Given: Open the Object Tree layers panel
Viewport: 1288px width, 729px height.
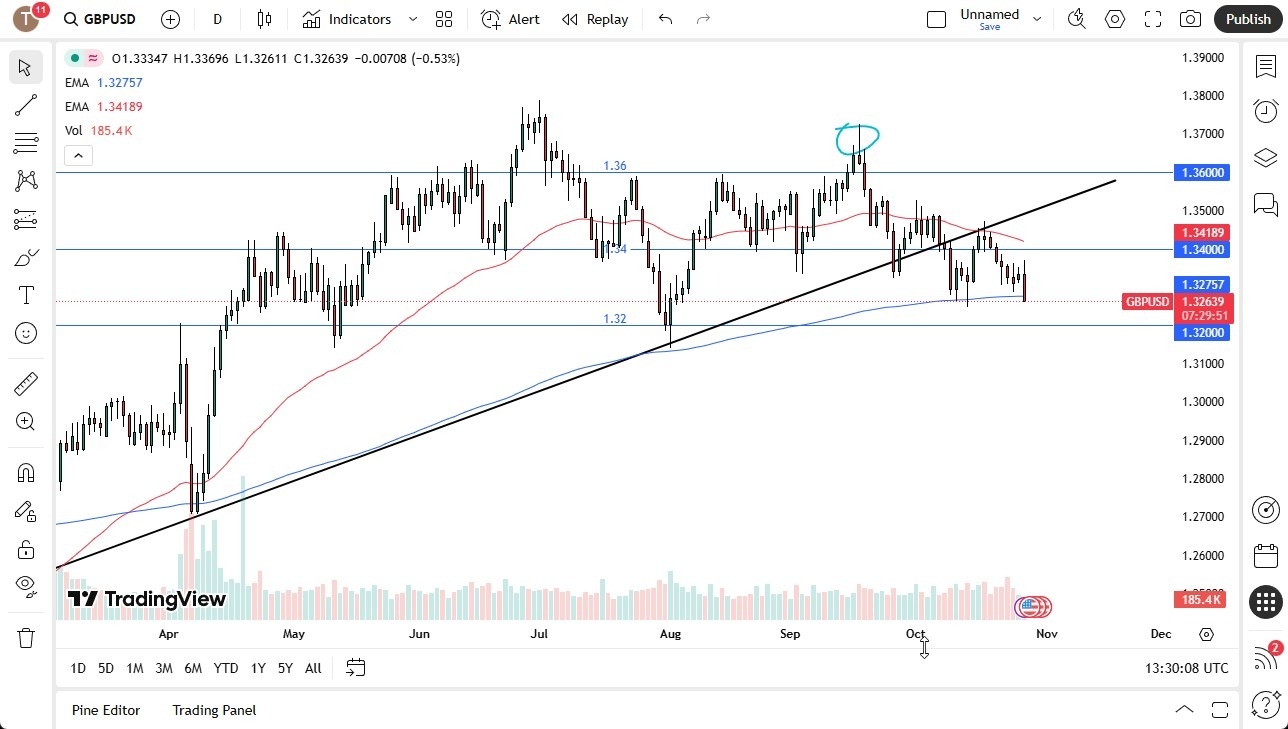Looking at the screenshot, I should click(1265, 157).
